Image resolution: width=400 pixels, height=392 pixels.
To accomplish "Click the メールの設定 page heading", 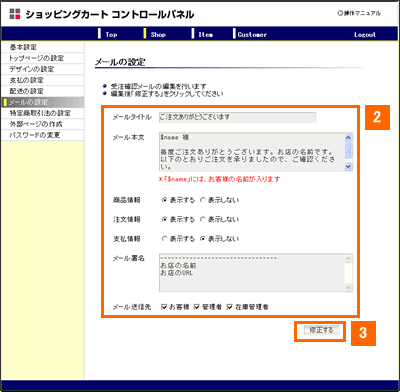I will pyautogui.click(x=120, y=62).
